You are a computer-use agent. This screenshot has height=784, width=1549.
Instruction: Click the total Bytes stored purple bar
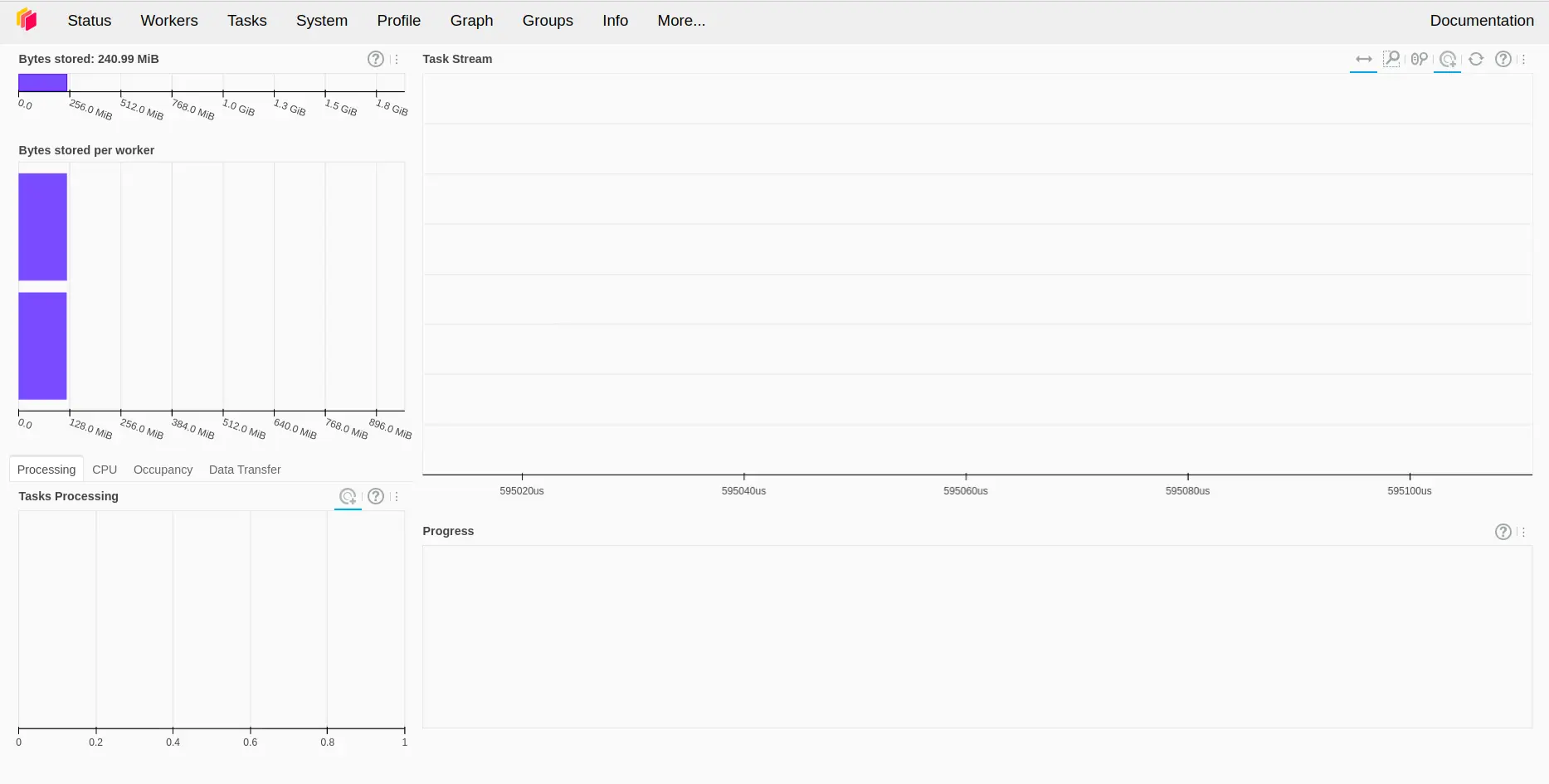pos(42,83)
